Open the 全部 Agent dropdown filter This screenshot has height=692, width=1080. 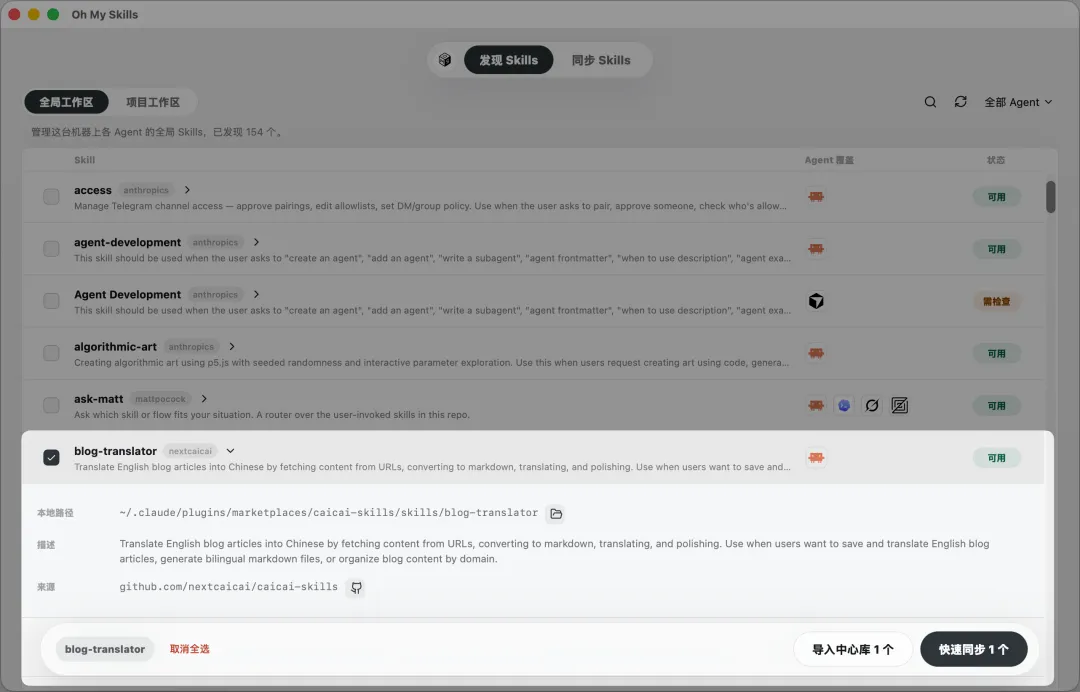click(1018, 102)
